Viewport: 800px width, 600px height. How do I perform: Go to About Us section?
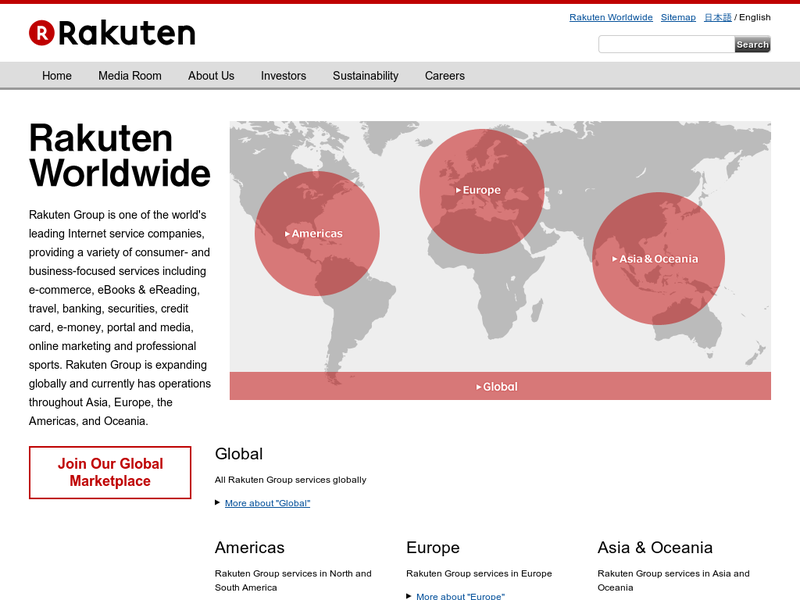[x=211, y=76]
